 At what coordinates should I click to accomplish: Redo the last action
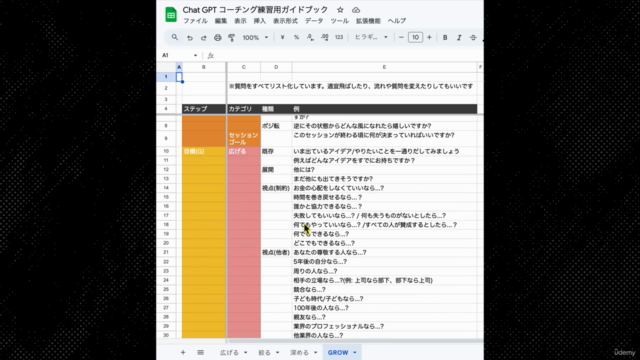[x=203, y=38]
